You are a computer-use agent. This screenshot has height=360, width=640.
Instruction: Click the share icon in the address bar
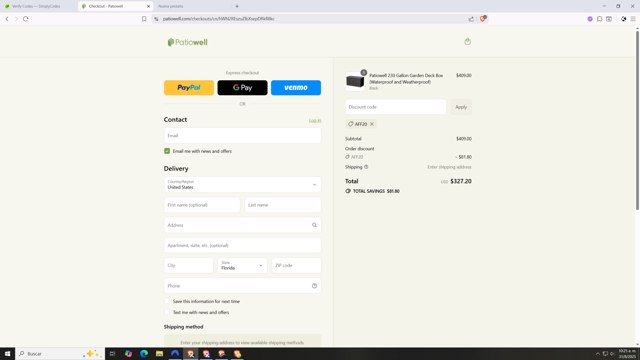tap(471, 19)
